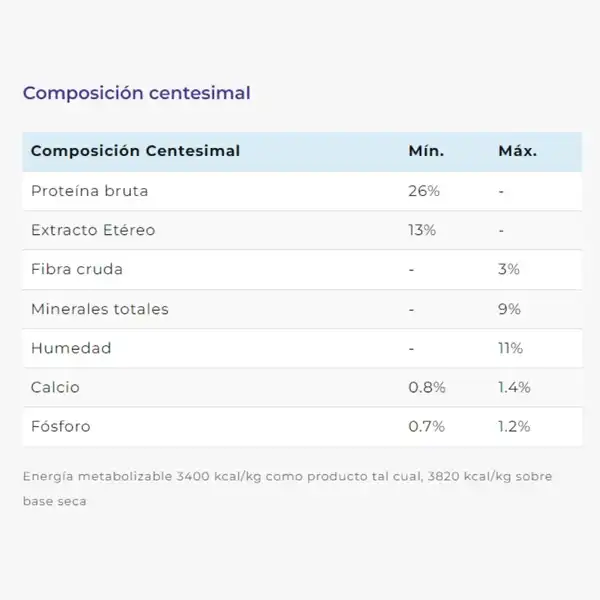Click the 'Energía metabolizable' footnote text
The image size is (600, 600).
pos(287,489)
